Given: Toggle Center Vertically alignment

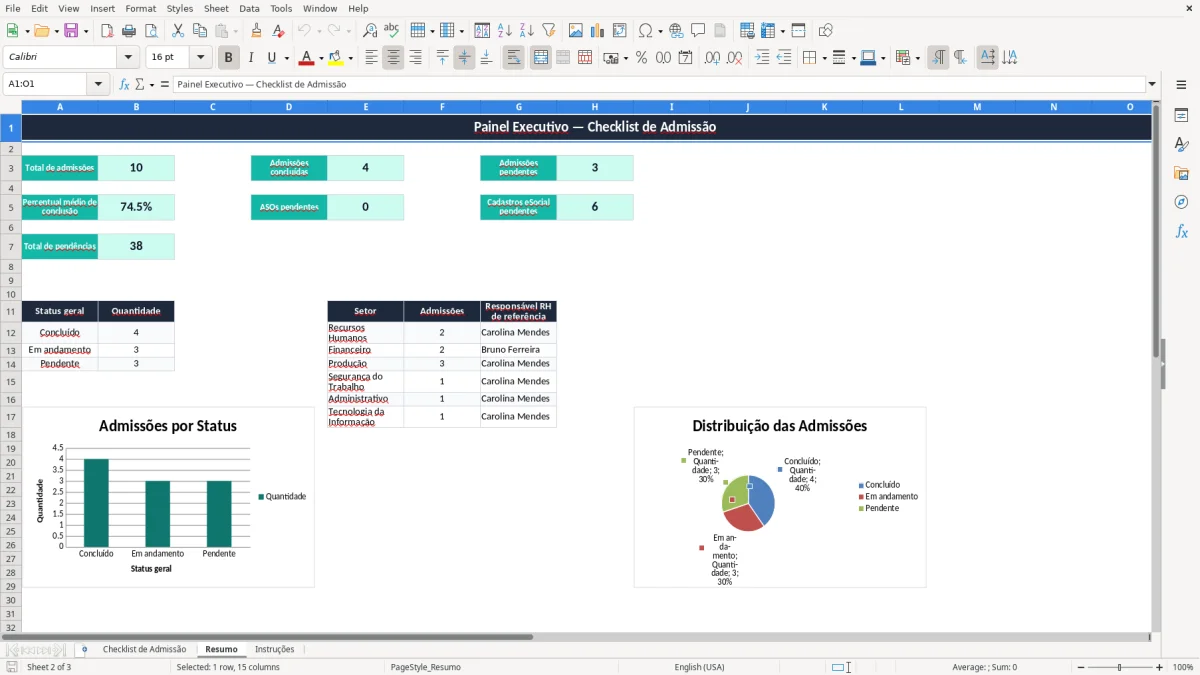Looking at the screenshot, I should pos(464,58).
